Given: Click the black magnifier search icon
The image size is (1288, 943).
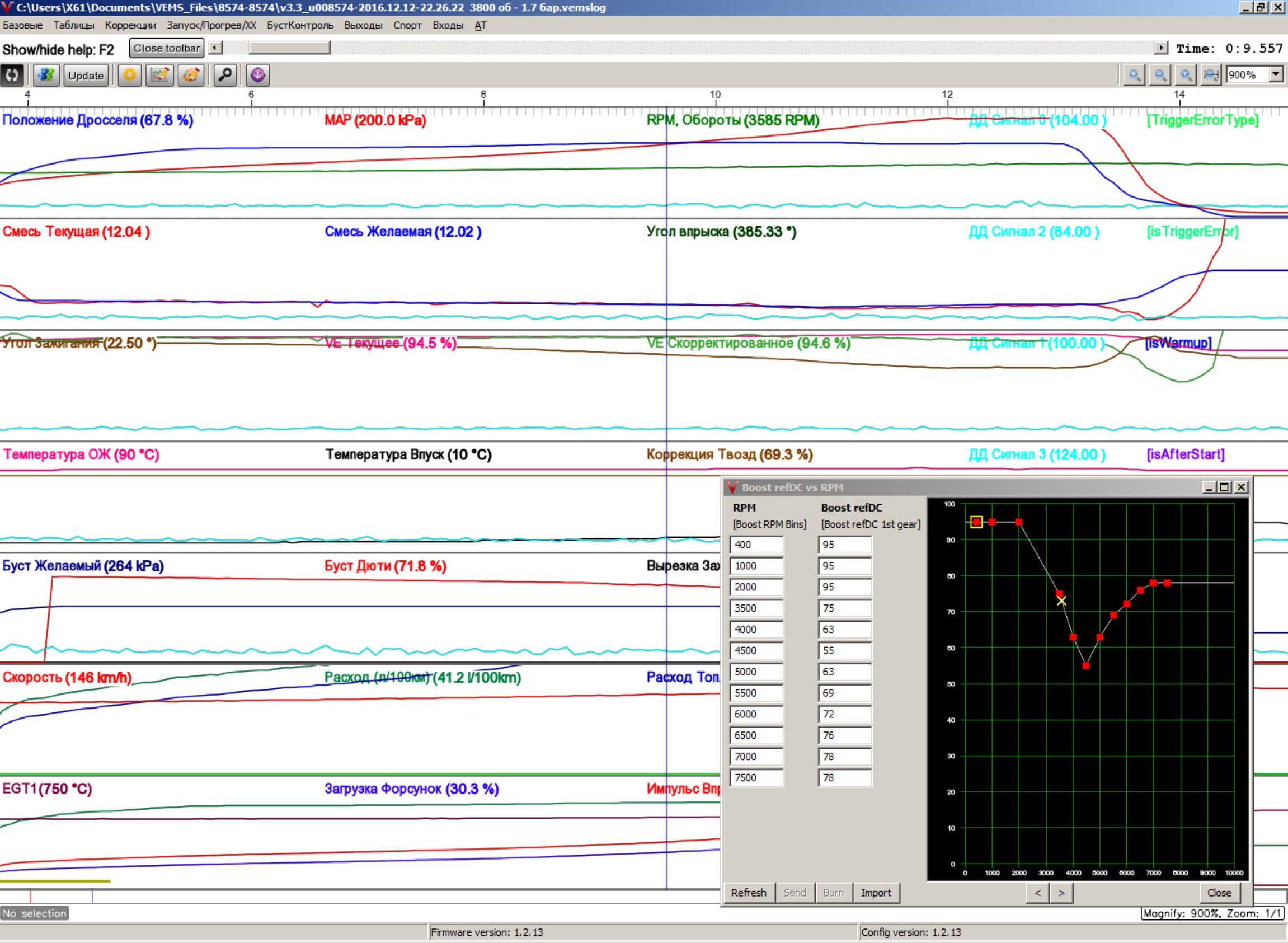Looking at the screenshot, I should pos(225,76).
